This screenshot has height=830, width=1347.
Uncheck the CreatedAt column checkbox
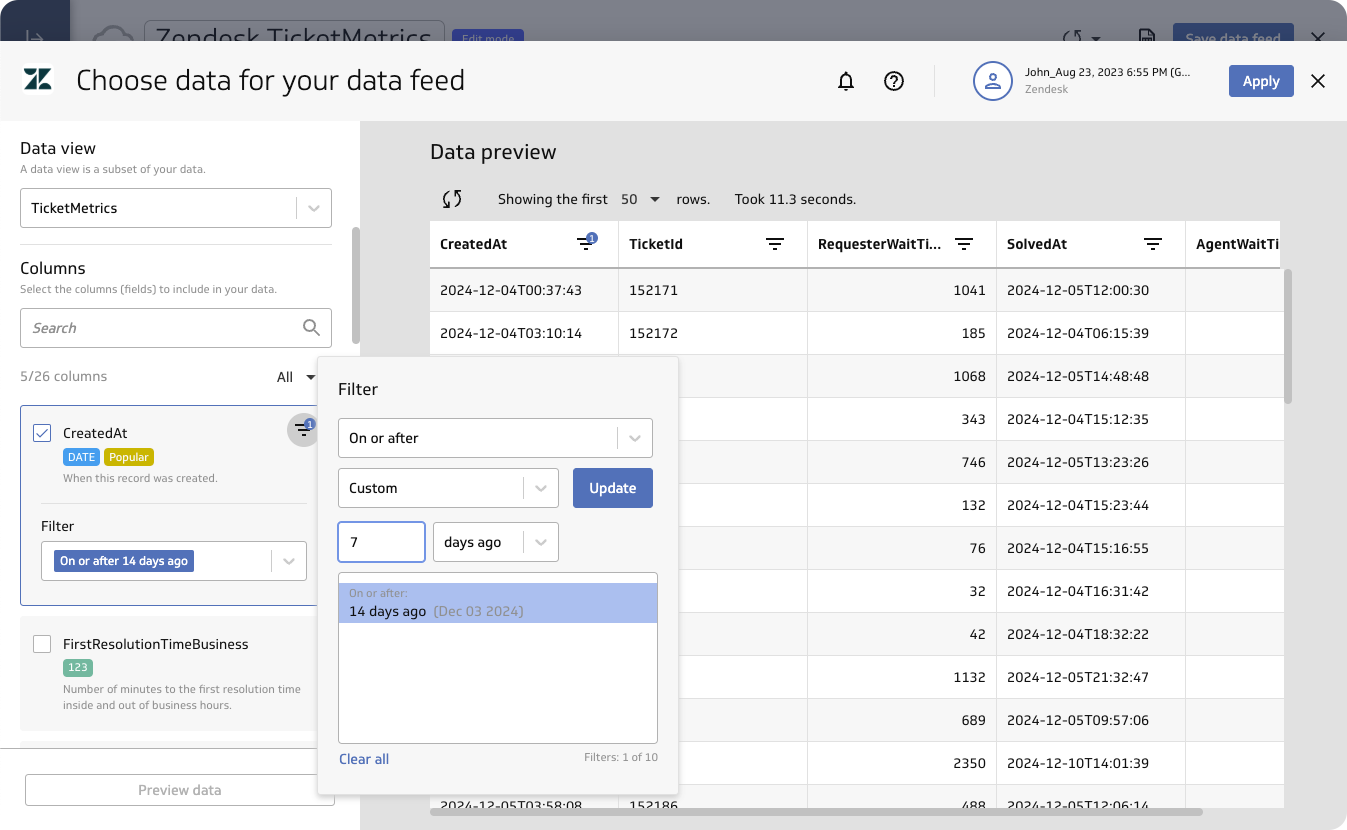click(x=42, y=433)
